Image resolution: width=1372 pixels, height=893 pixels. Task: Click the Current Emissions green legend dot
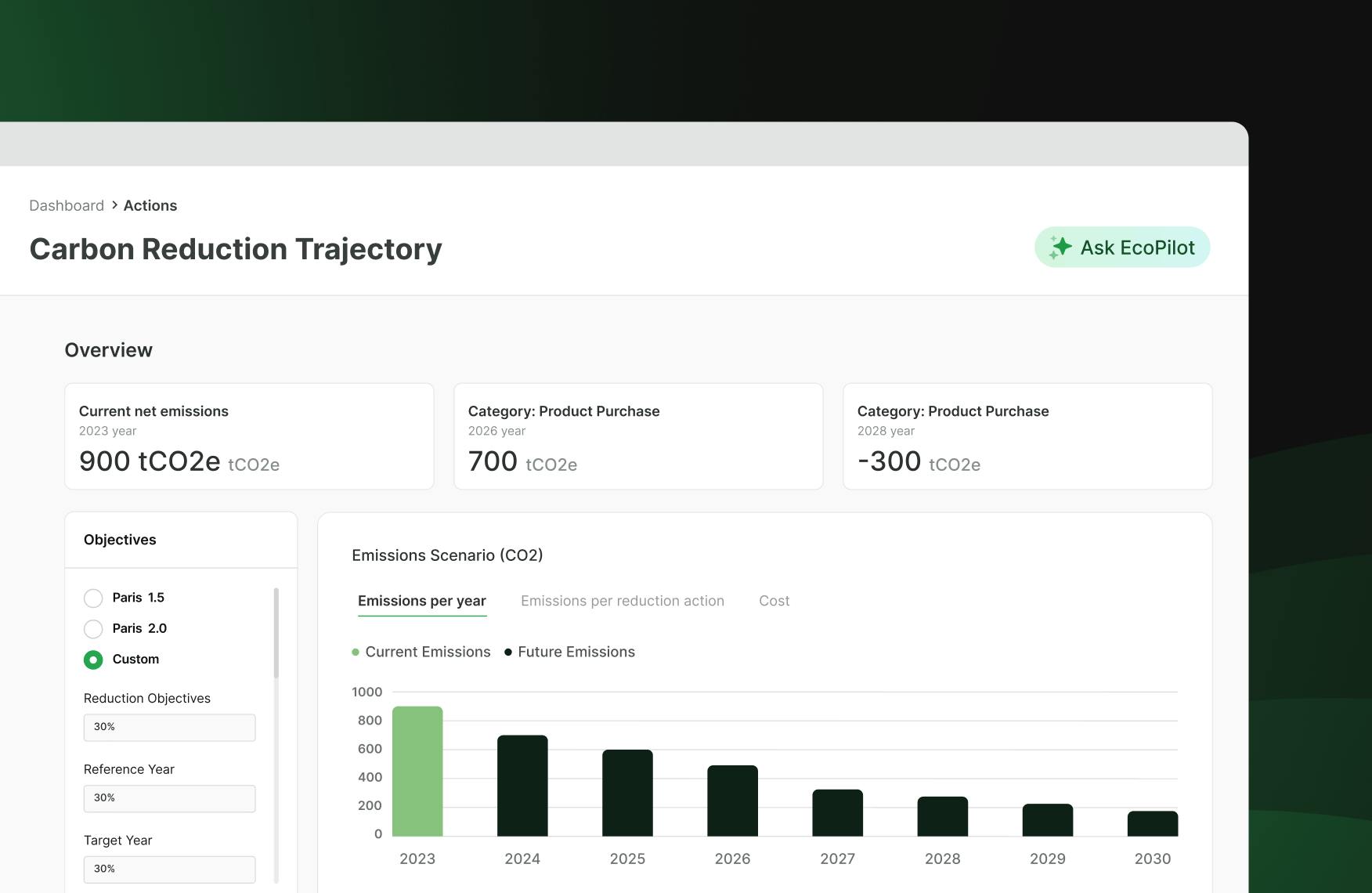(356, 652)
